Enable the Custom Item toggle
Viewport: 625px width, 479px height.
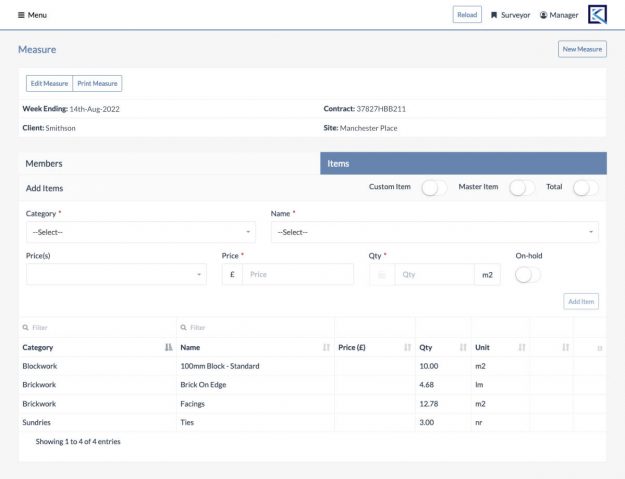(x=434, y=188)
